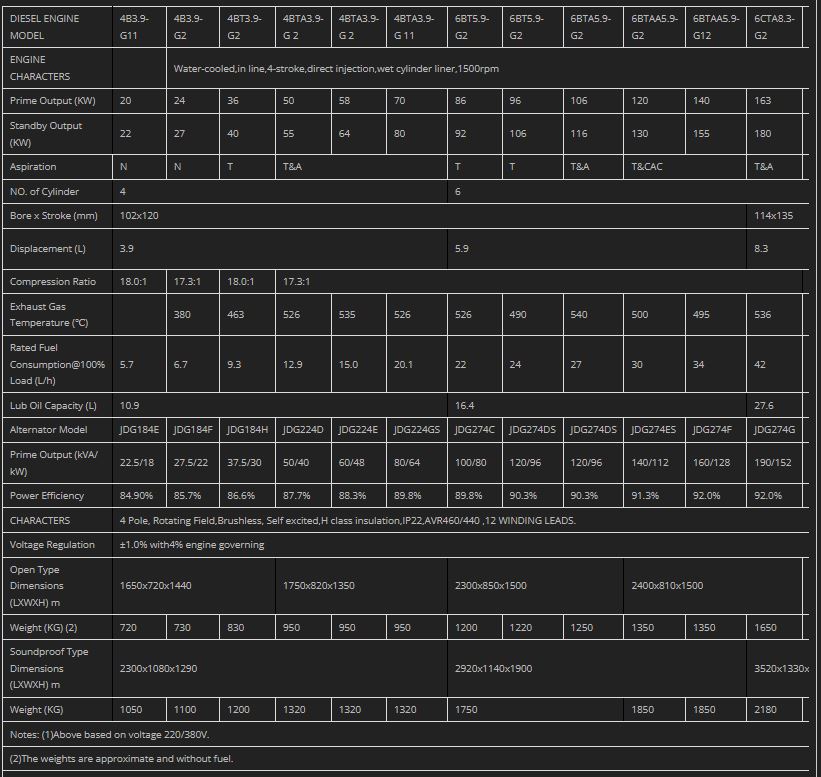The width and height of the screenshot is (821, 777).
Task: Select the JDG224GS alternator model cell
Action: point(415,430)
